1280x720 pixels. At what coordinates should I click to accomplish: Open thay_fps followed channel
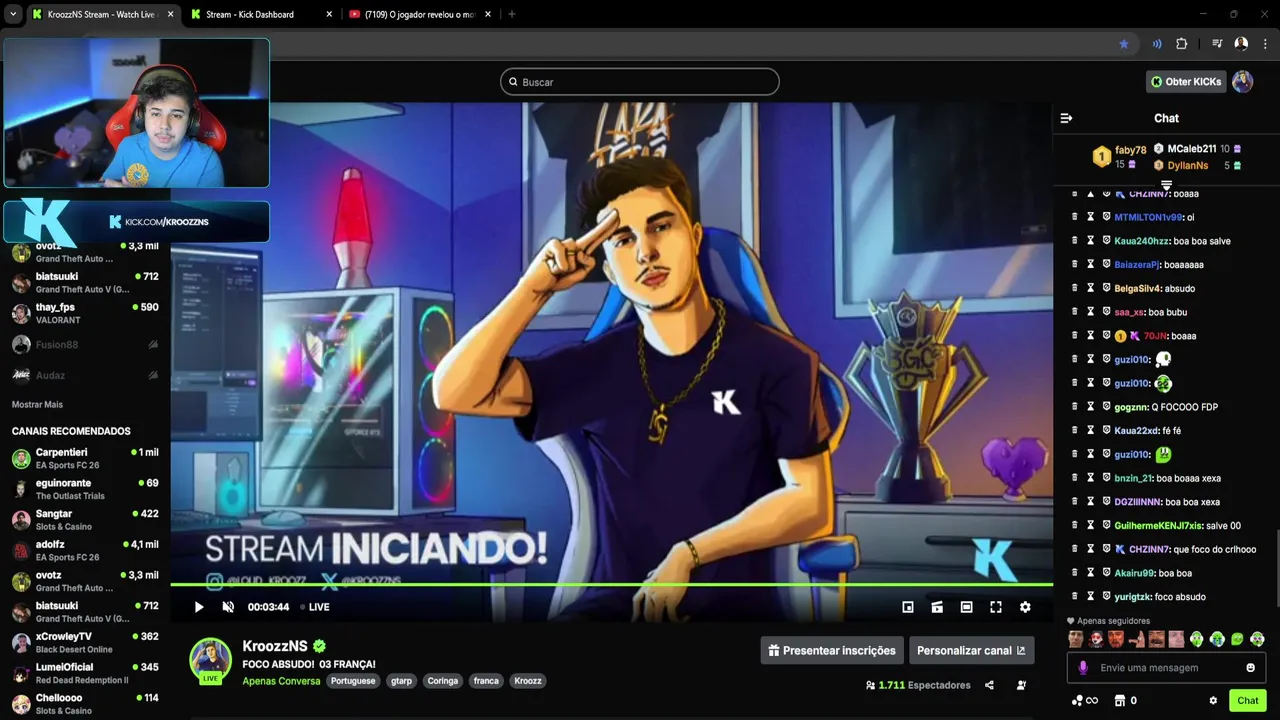pos(85,313)
